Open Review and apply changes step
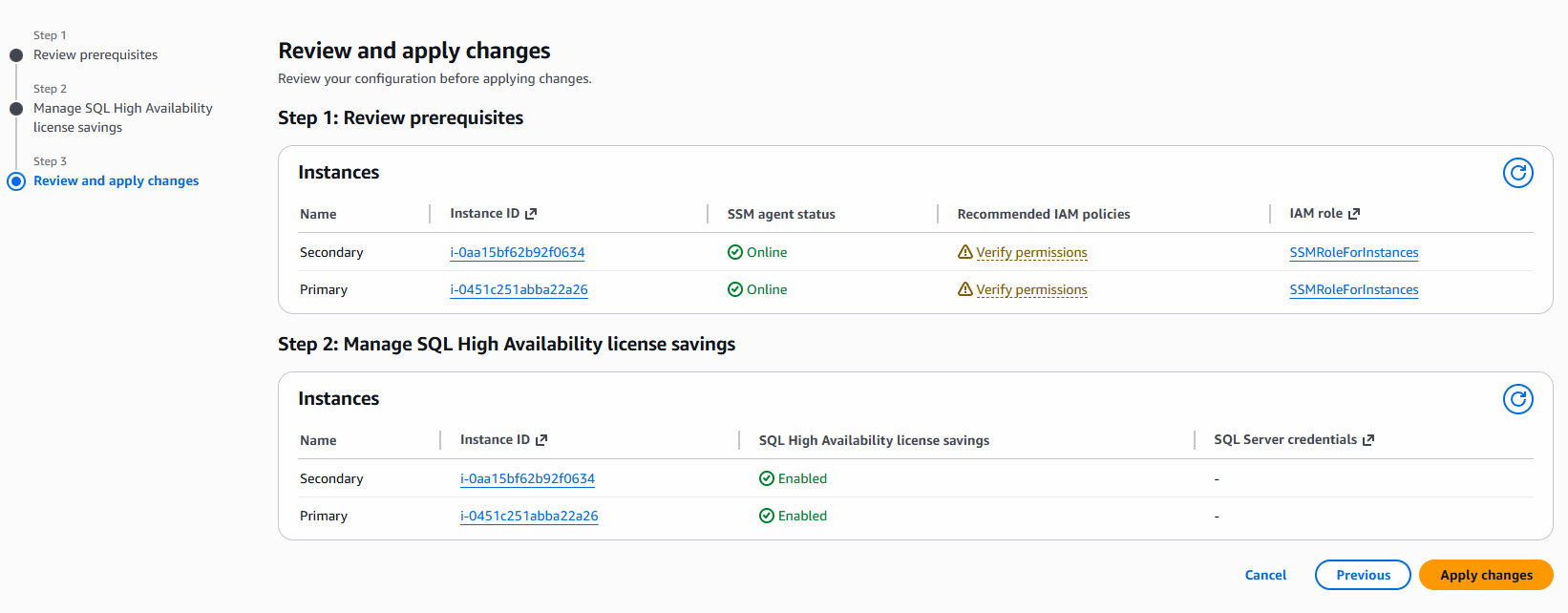1568x613 pixels. 116,181
